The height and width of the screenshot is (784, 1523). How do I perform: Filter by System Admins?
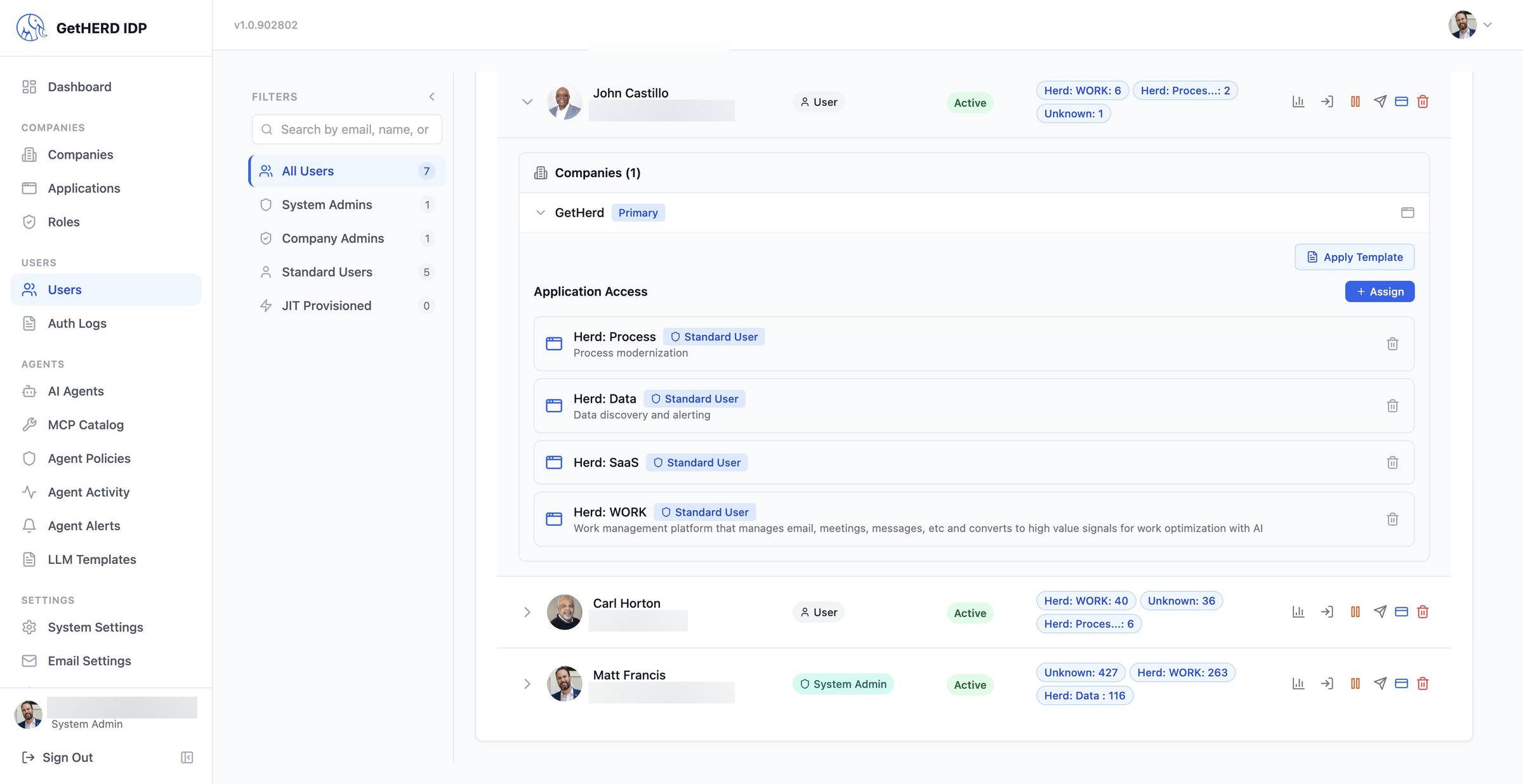pos(346,205)
